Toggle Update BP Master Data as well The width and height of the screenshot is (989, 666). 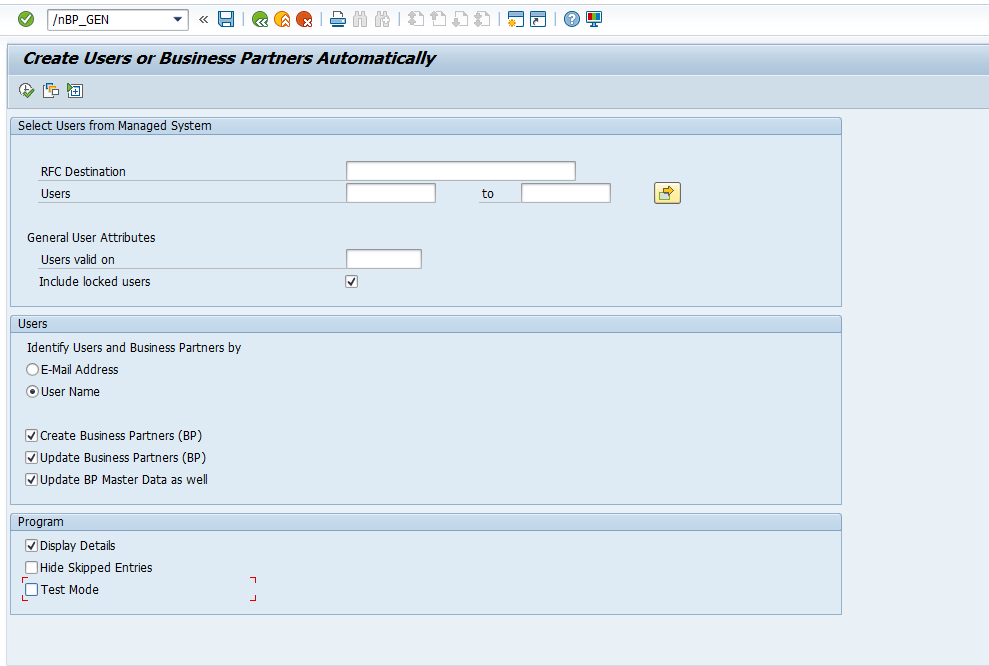[x=32, y=480]
